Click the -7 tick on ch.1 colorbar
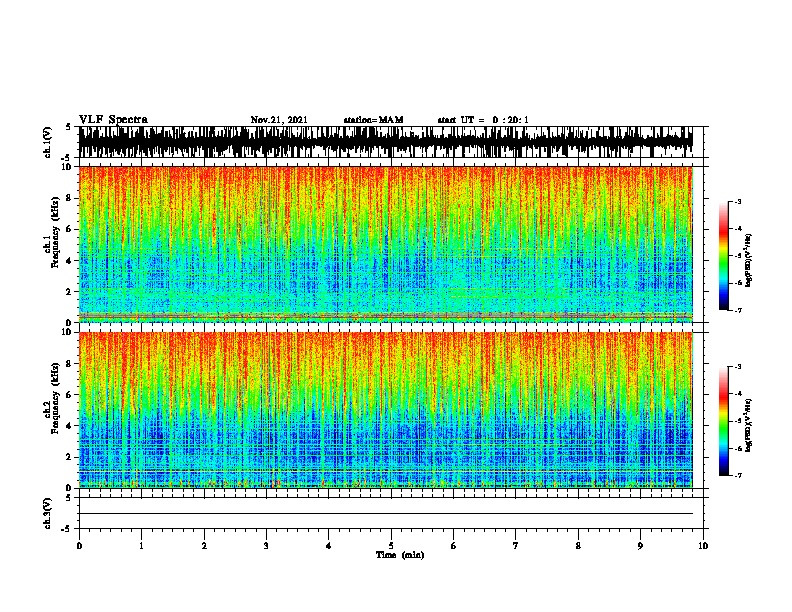 pyautogui.click(x=738, y=310)
